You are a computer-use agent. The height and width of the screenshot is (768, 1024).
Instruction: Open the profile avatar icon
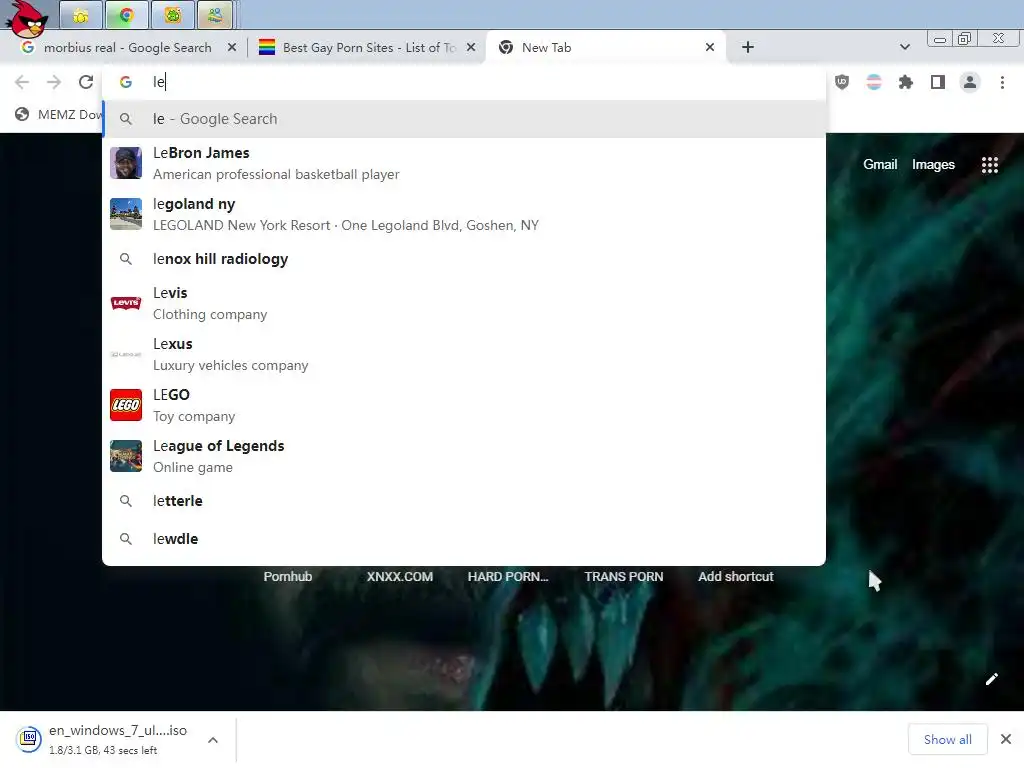pos(970,82)
